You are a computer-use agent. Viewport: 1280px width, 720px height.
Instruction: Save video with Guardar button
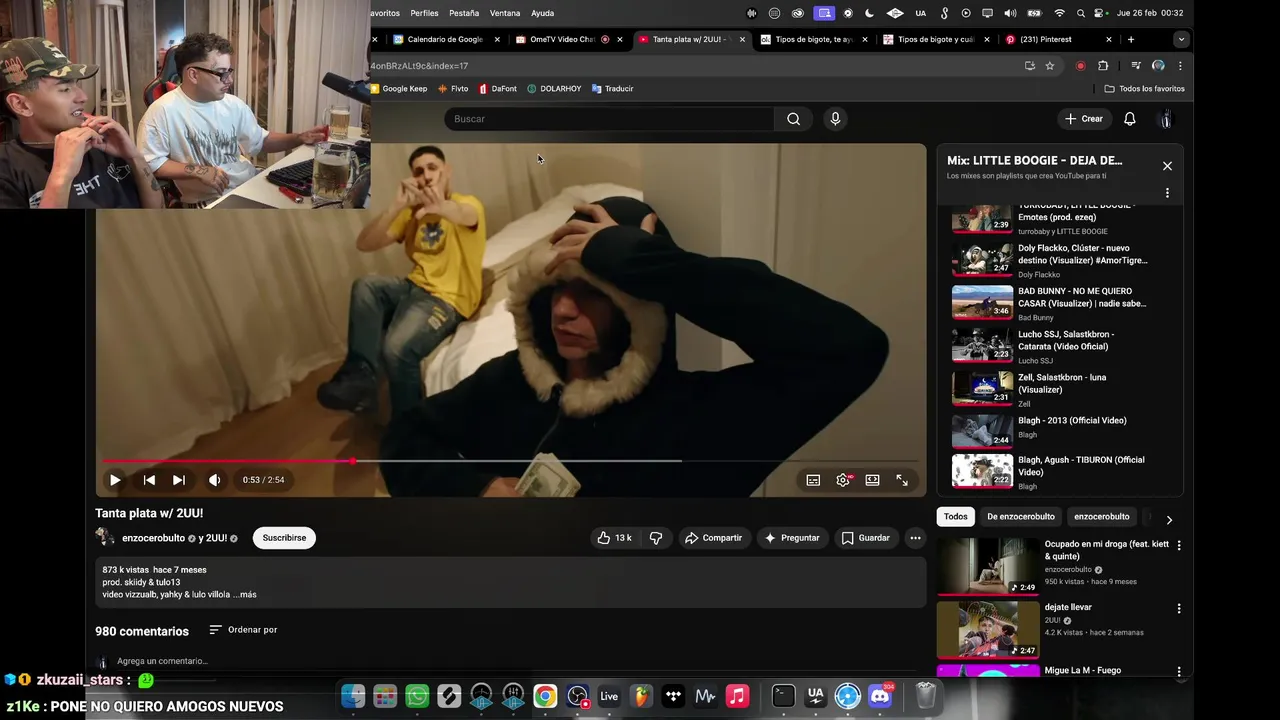click(865, 538)
